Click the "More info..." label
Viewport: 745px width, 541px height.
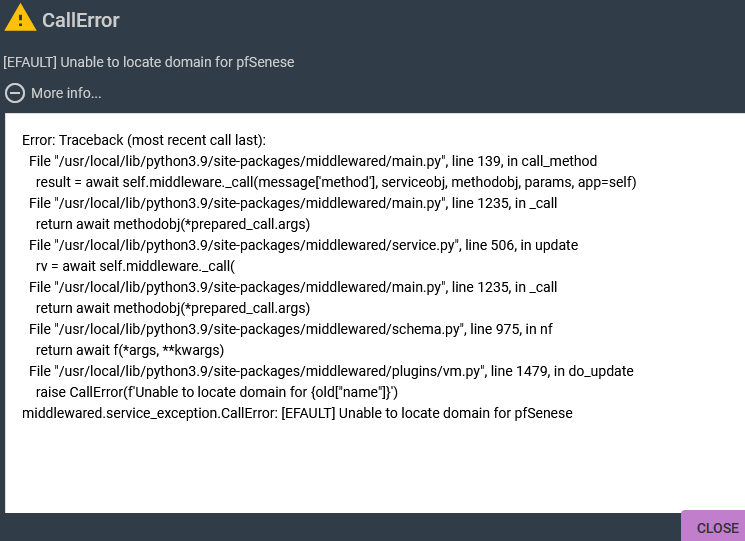tap(66, 93)
